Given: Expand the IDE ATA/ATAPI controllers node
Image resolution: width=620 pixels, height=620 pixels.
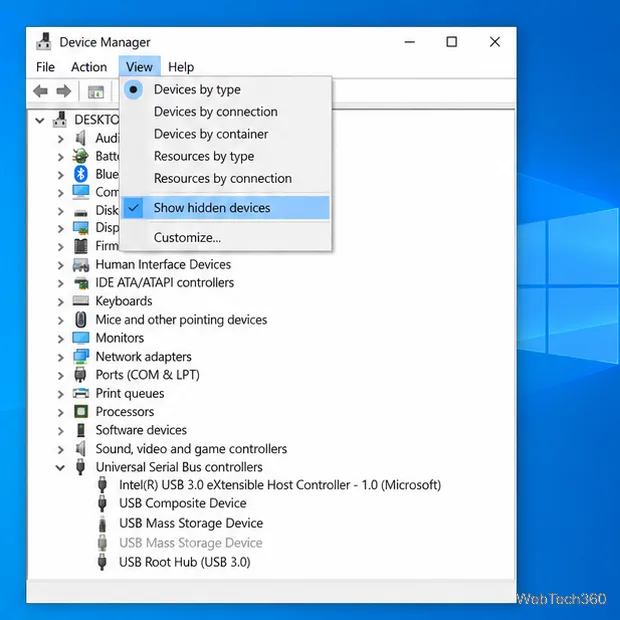Looking at the screenshot, I should pyautogui.click(x=60, y=284).
